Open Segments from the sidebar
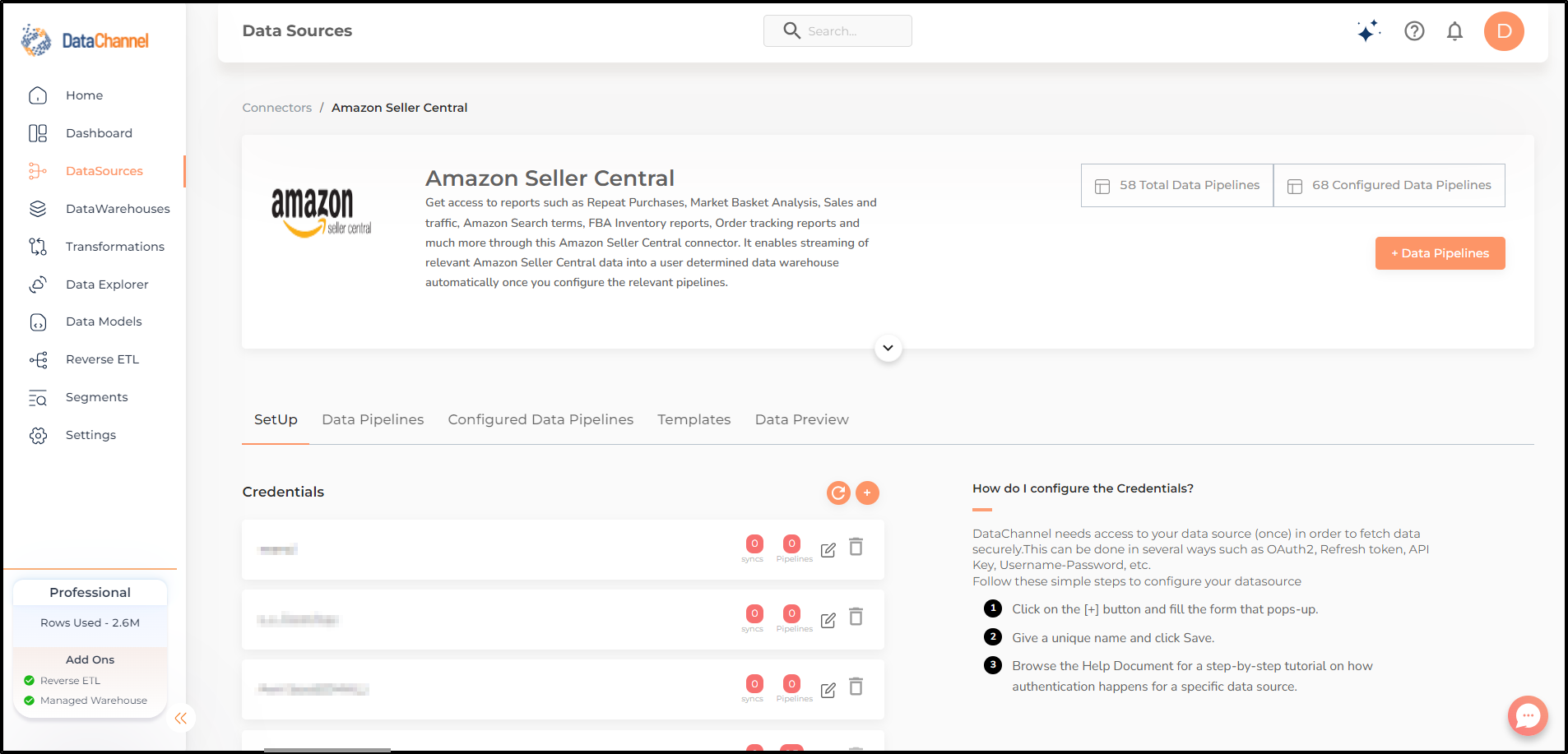1568x754 pixels. coord(96,397)
